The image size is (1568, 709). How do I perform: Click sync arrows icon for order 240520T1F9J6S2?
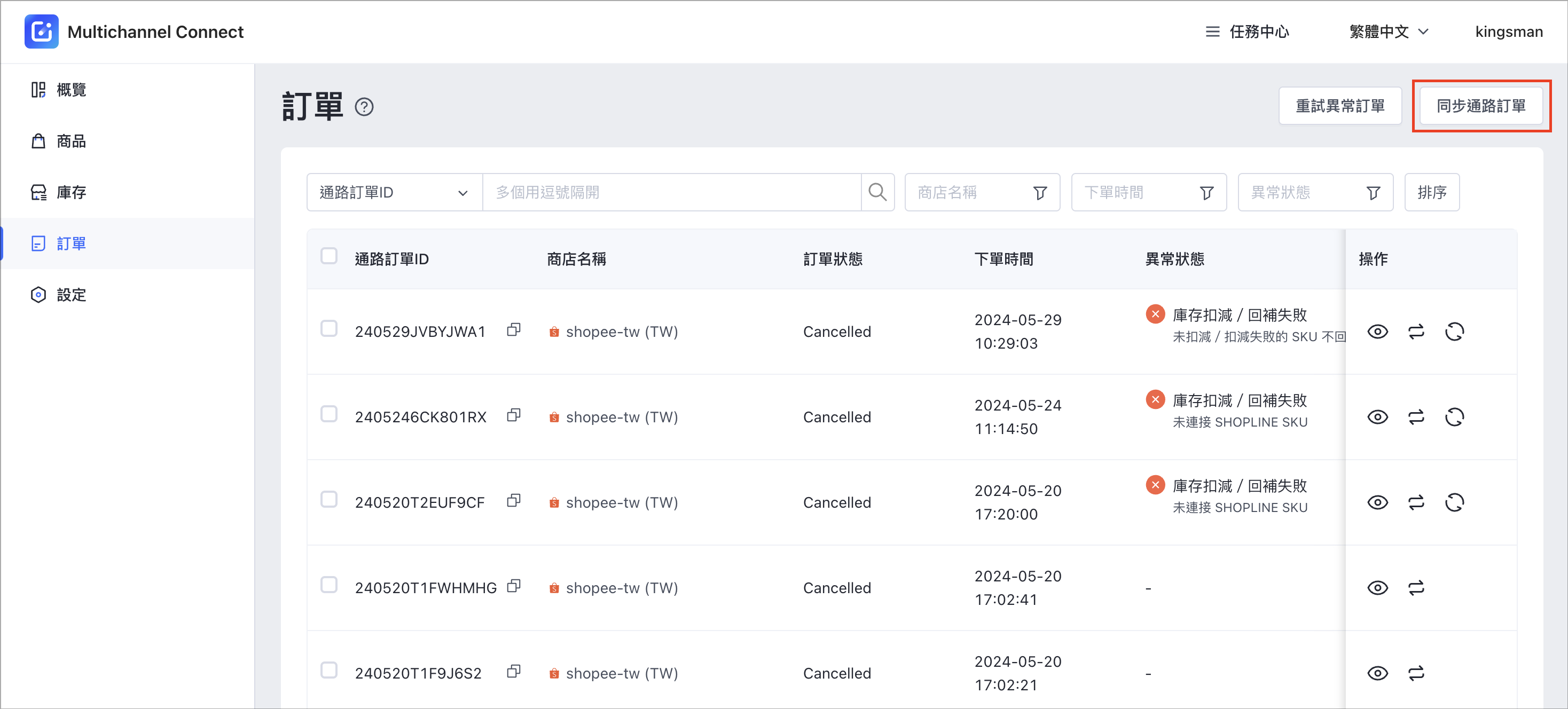(1416, 673)
